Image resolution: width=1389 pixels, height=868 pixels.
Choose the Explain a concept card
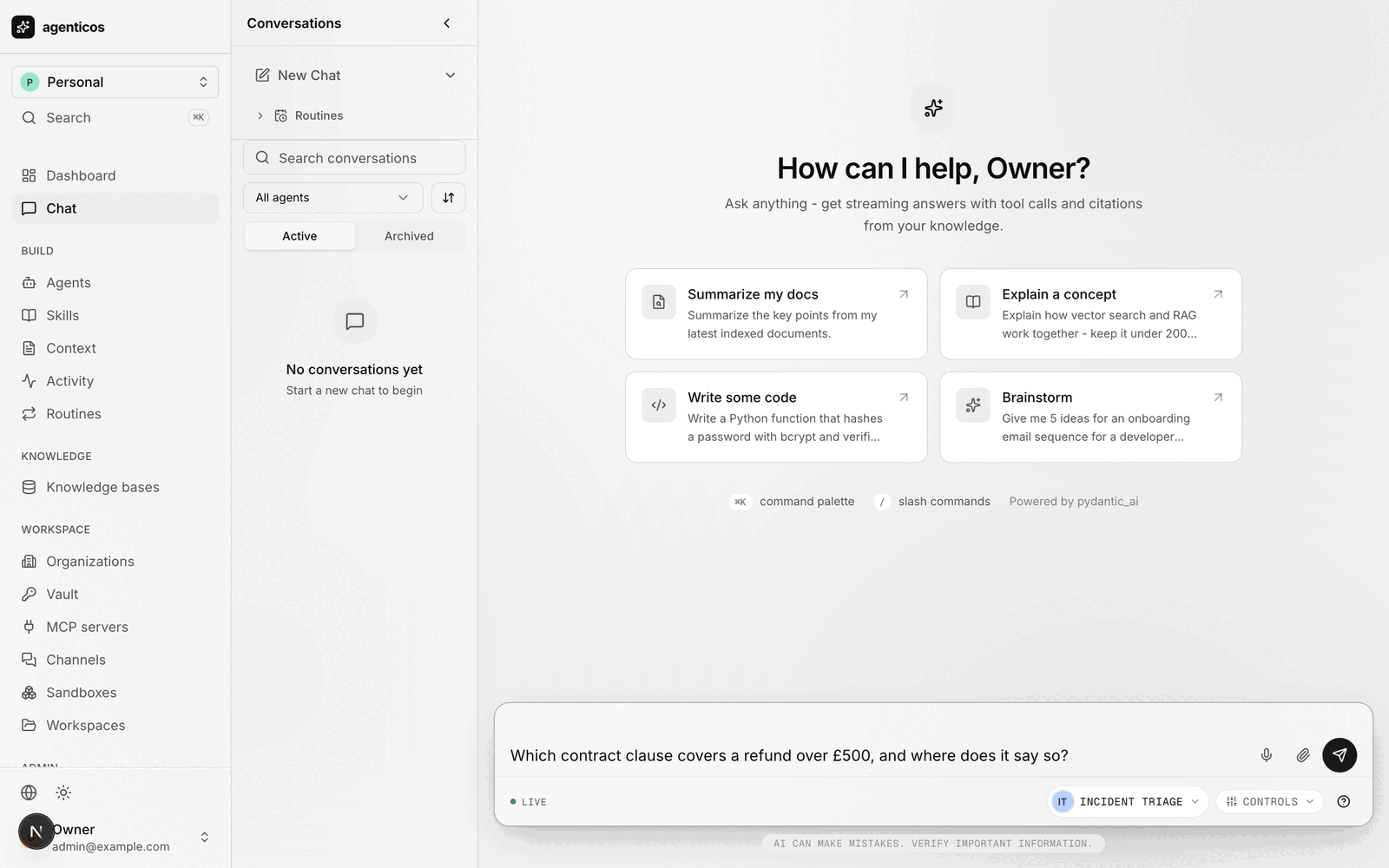(x=1090, y=314)
